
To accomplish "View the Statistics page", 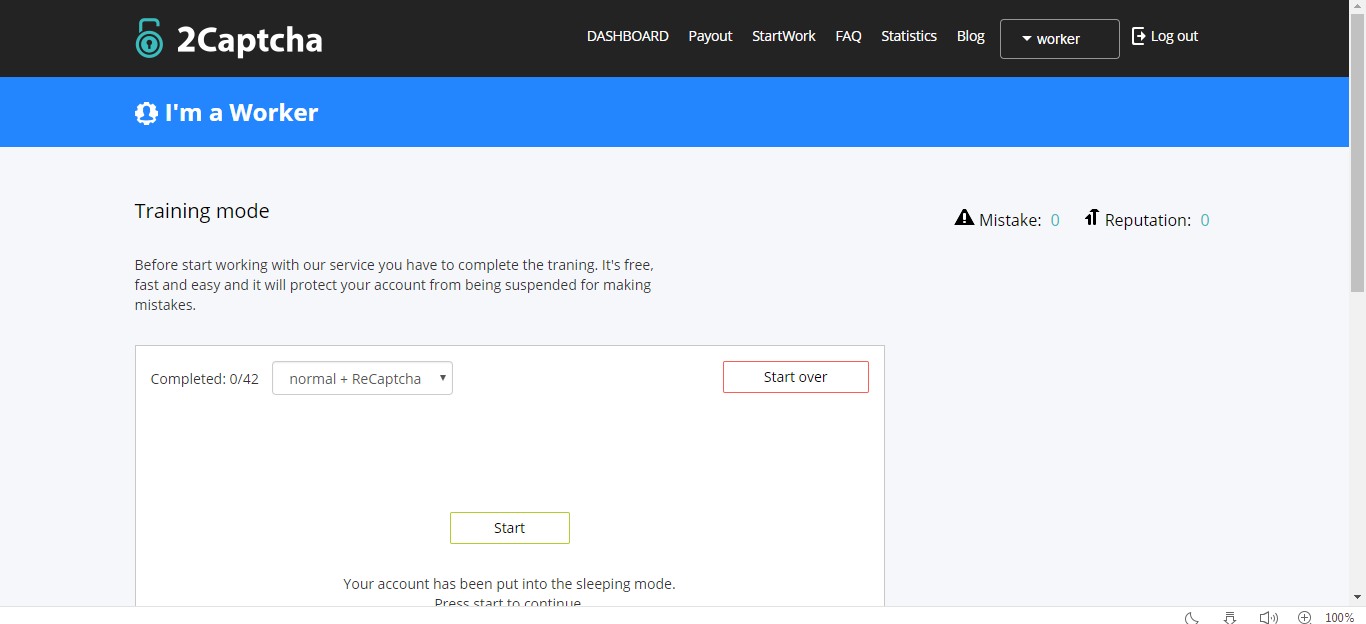I will click(x=908, y=36).
